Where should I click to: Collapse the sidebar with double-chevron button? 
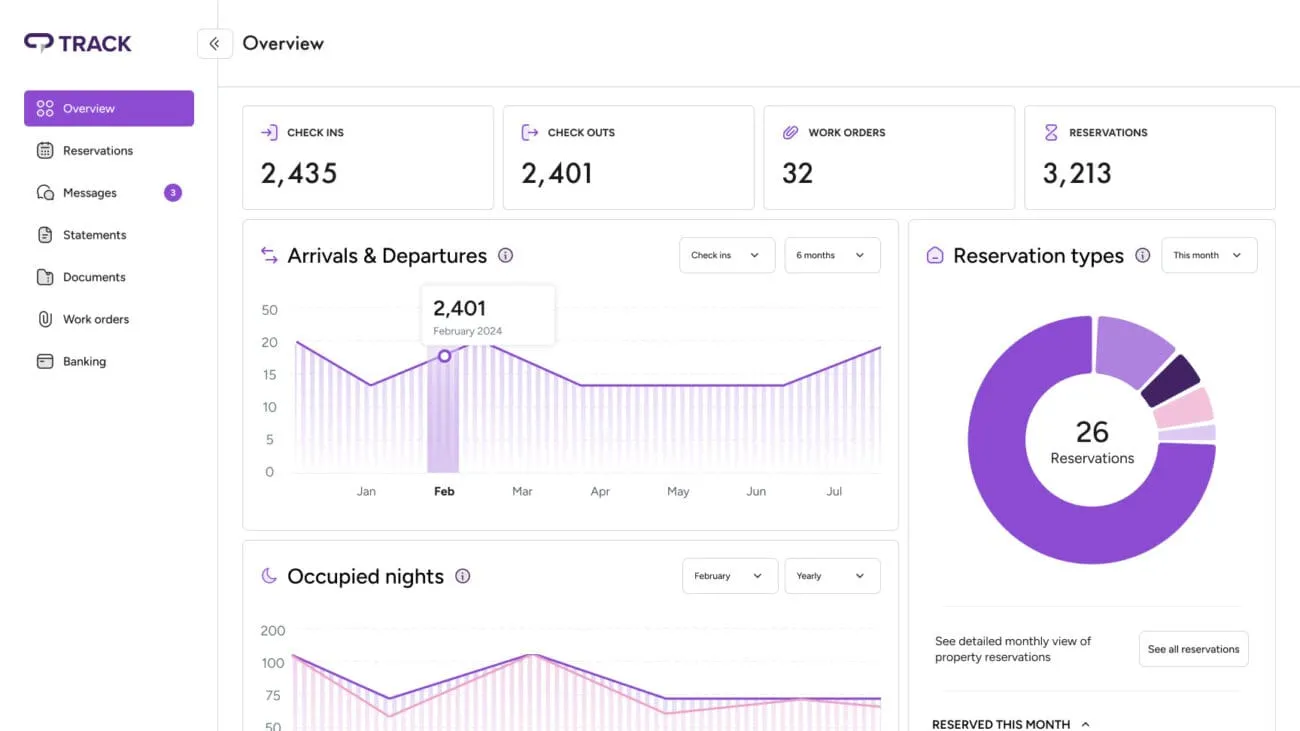pyautogui.click(x=214, y=44)
